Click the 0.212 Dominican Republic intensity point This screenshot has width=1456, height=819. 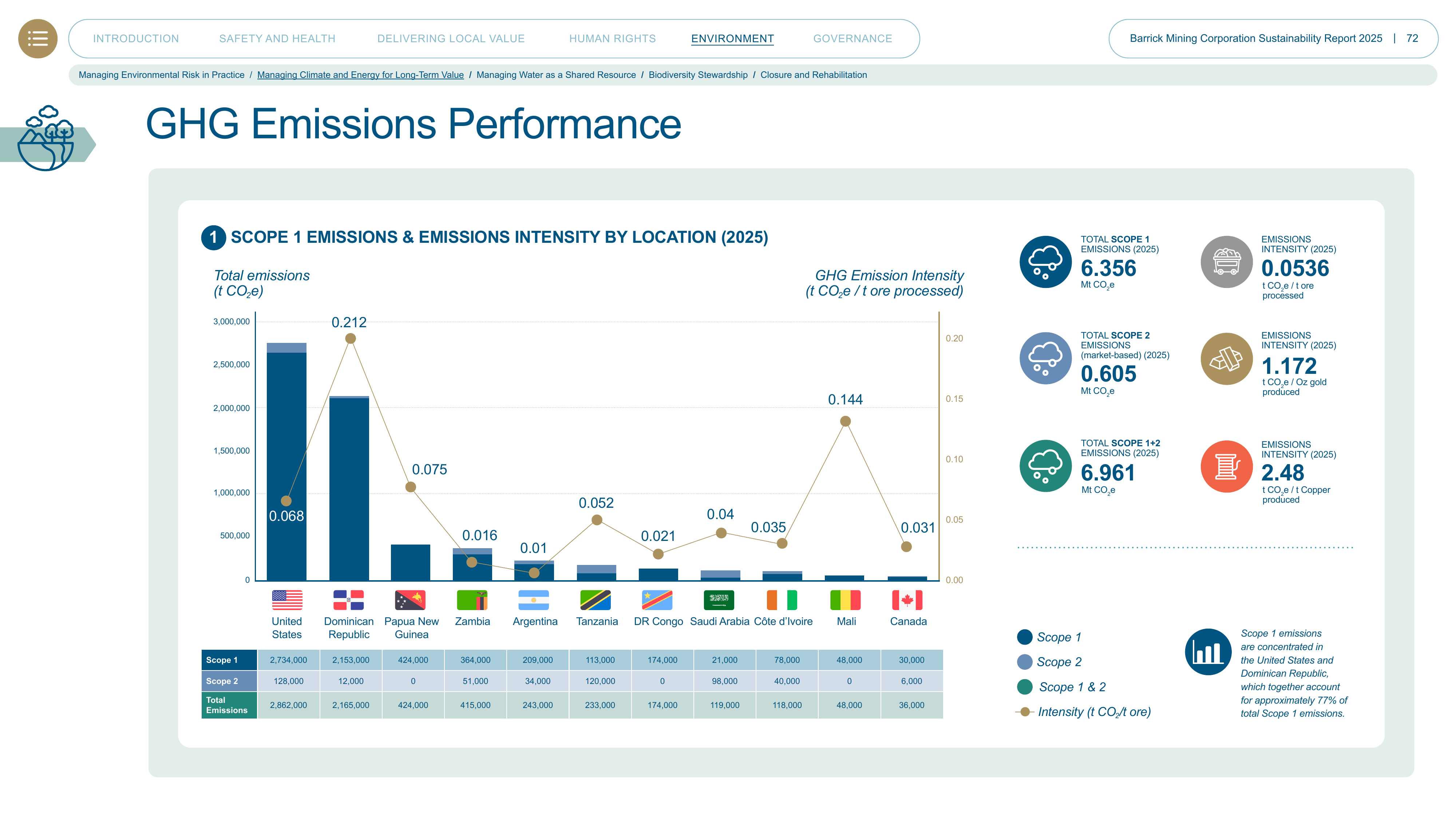351,339
